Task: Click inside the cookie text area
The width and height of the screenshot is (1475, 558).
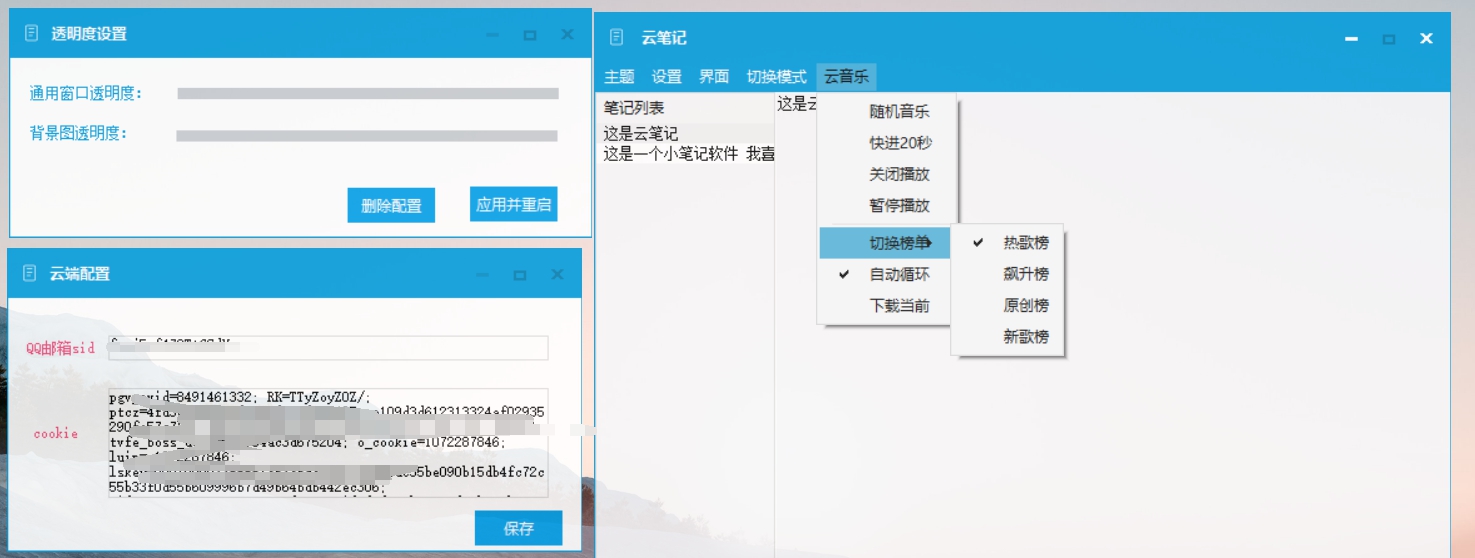Action: [x=328, y=443]
